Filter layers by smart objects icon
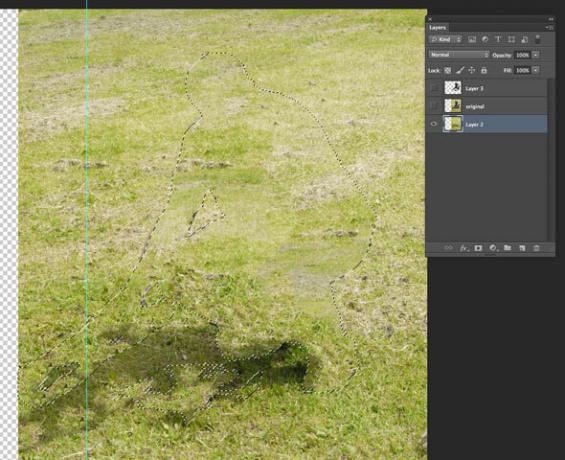The width and height of the screenshot is (565, 460). [x=525, y=39]
